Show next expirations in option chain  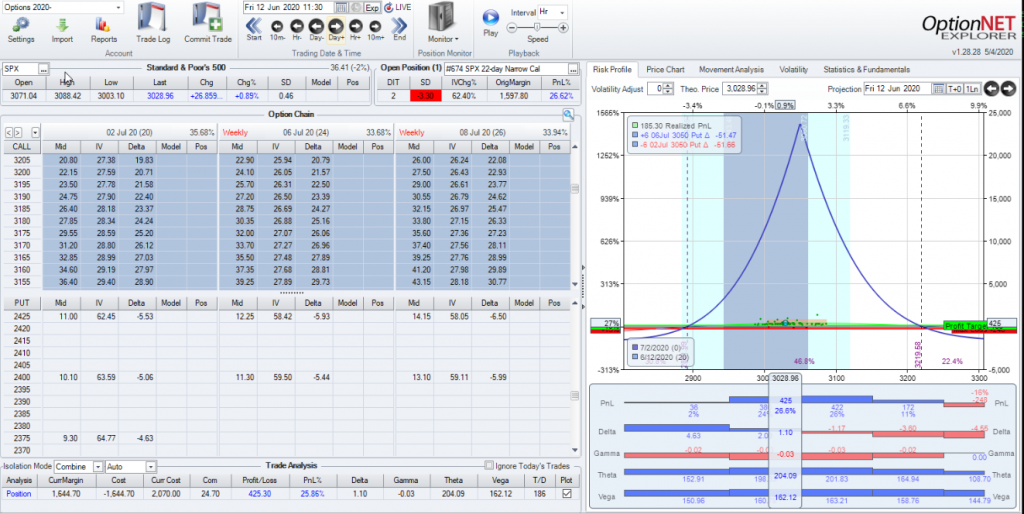(18, 132)
